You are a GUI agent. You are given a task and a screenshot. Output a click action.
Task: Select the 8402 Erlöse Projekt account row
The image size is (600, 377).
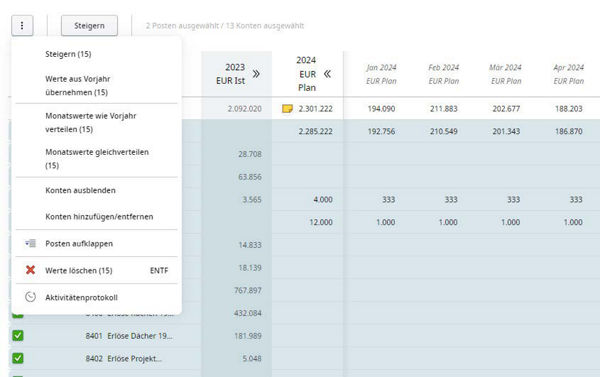tap(124, 358)
